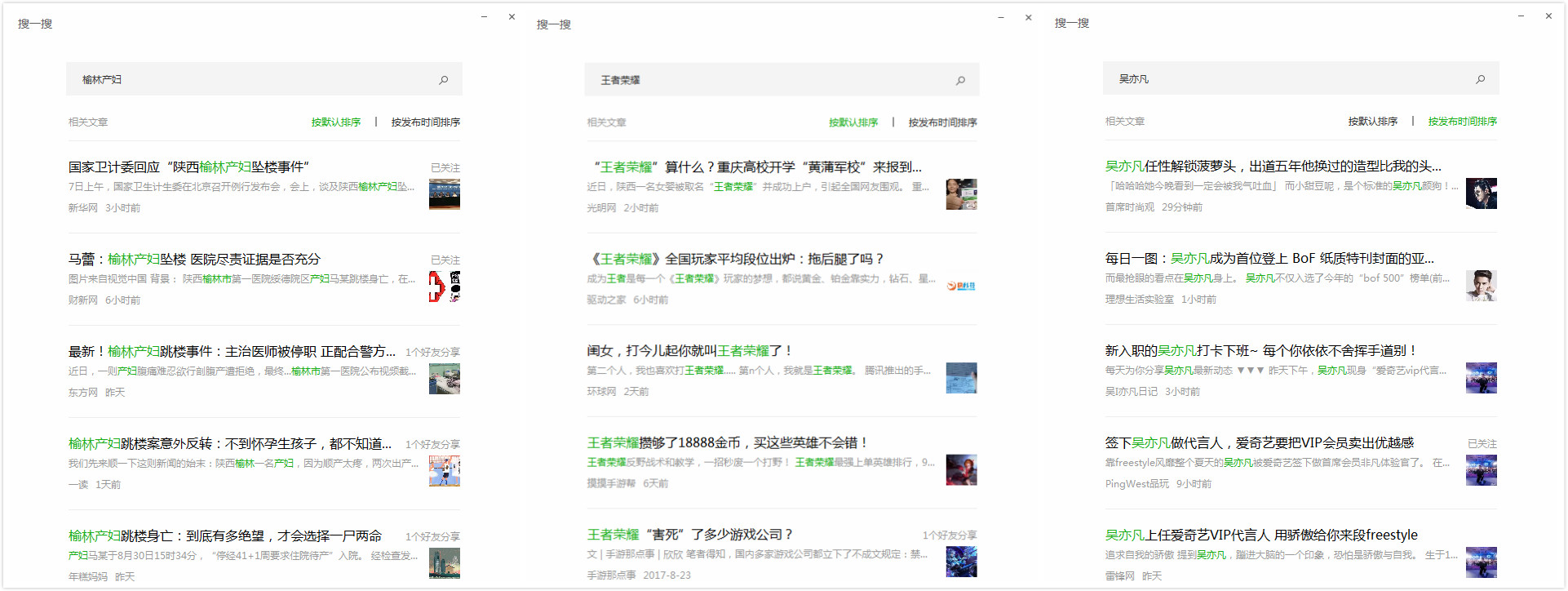This screenshot has height=591, width=1568.
Task: Click 已关注 label on the 国家卫计委回应 article
Action: [445, 168]
